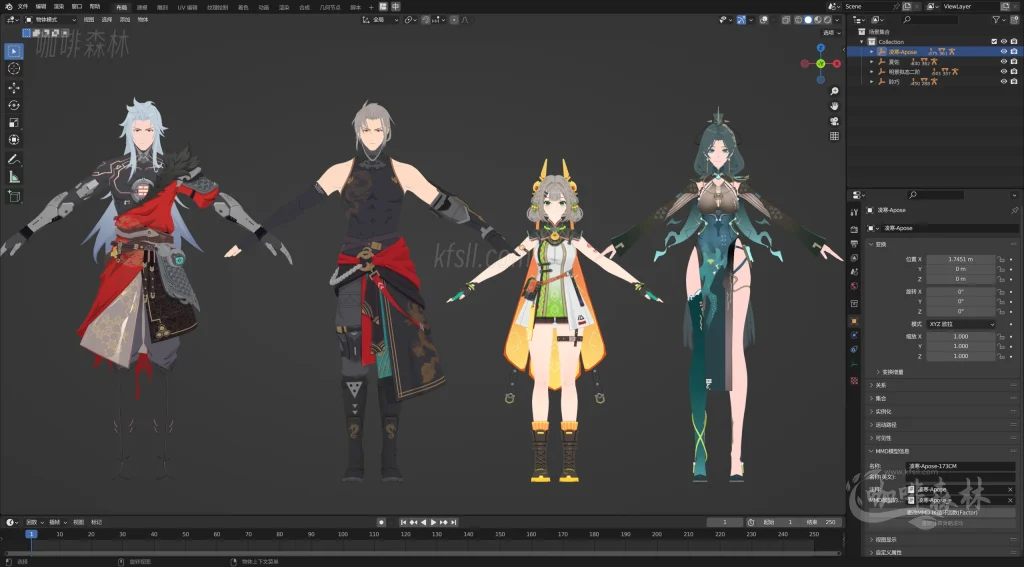Viewport: 1024px width, 567px height.
Task: Hide the Apose armature with eye icon
Action: (x=1004, y=52)
